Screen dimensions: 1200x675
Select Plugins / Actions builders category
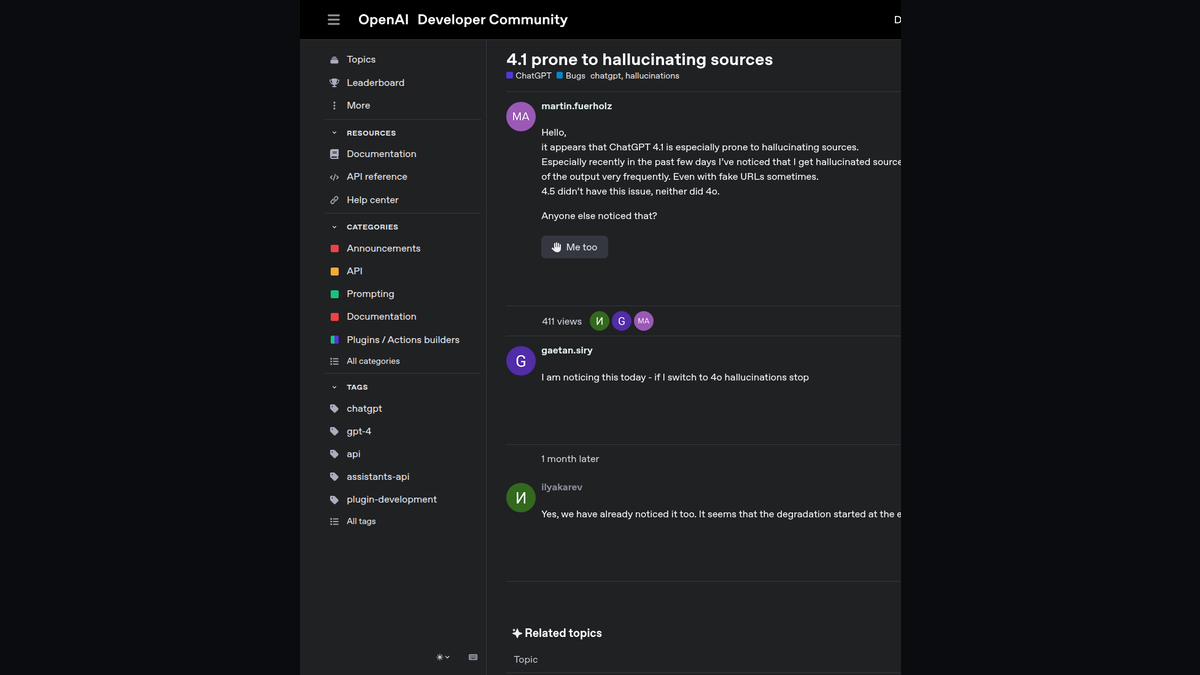pyautogui.click(x=404, y=340)
